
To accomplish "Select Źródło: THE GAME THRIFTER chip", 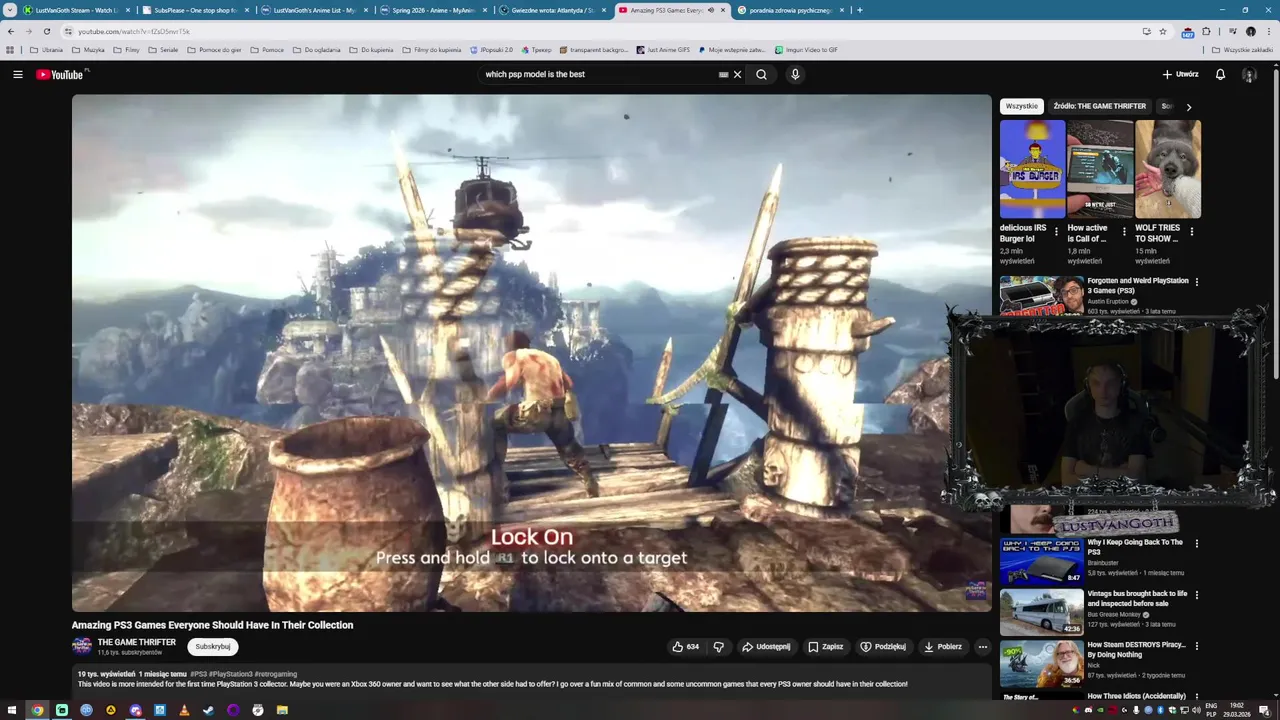I will point(1100,106).
